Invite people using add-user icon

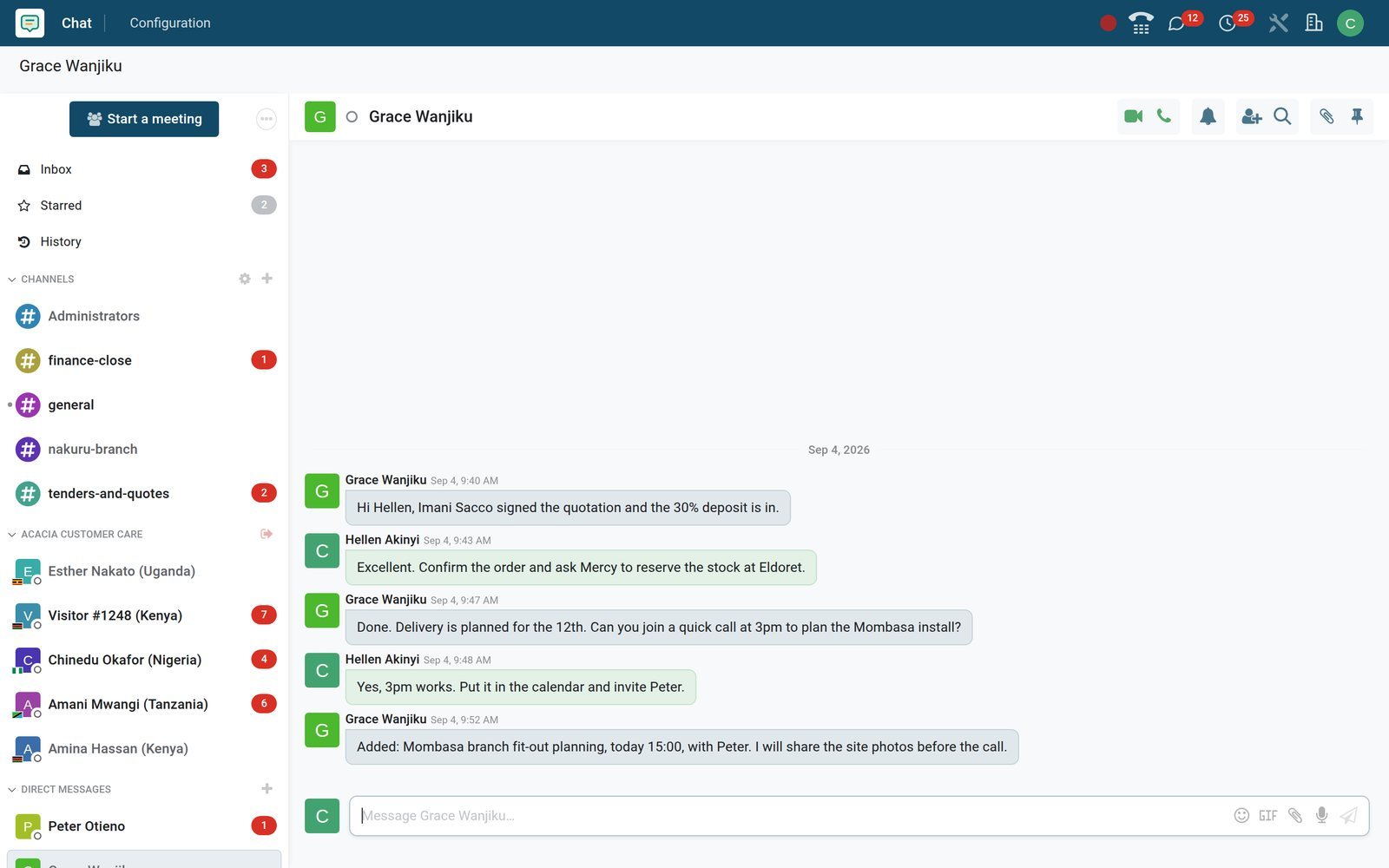(x=1251, y=116)
